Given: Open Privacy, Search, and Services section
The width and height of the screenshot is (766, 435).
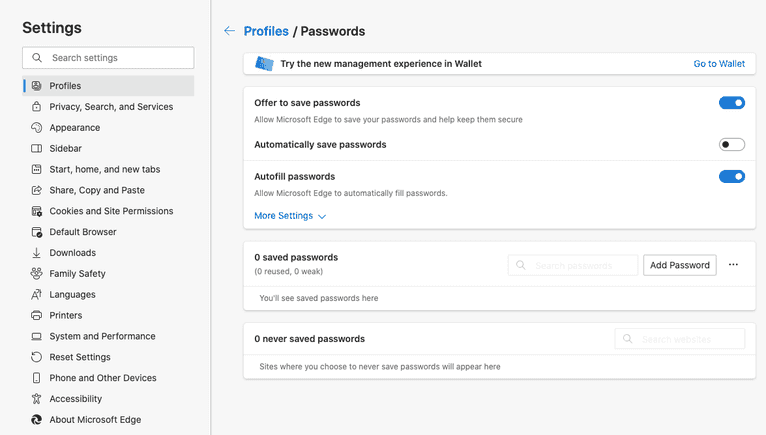Looking at the screenshot, I should tap(111, 107).
